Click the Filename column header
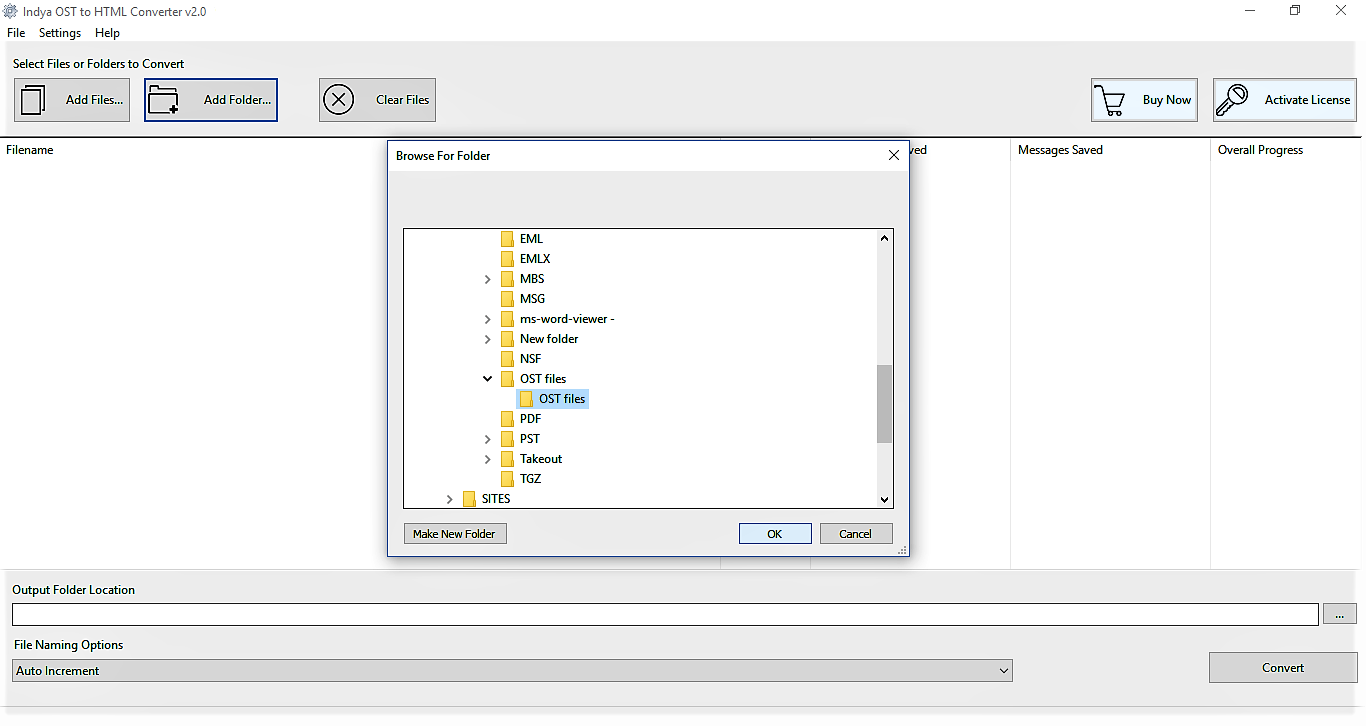Viewport: 1366px width, 726px height. coord(30,150)
